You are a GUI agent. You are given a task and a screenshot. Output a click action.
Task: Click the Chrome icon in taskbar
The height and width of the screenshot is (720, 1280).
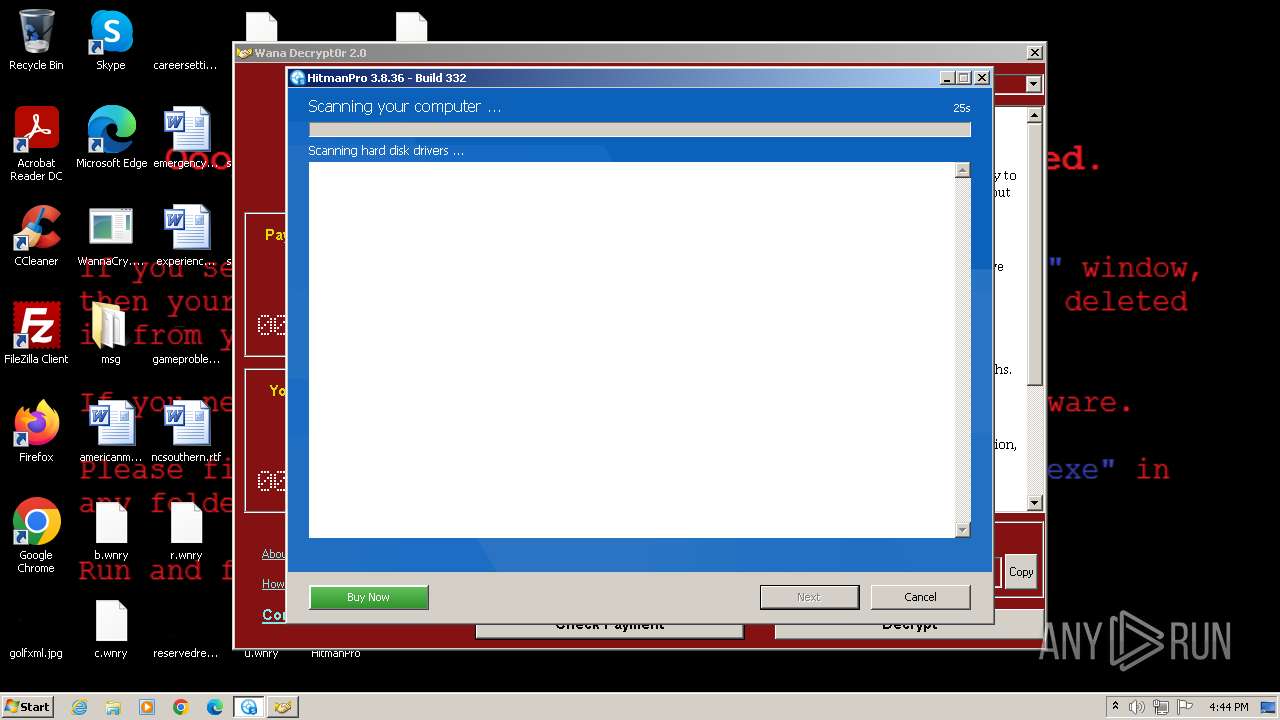181,707
